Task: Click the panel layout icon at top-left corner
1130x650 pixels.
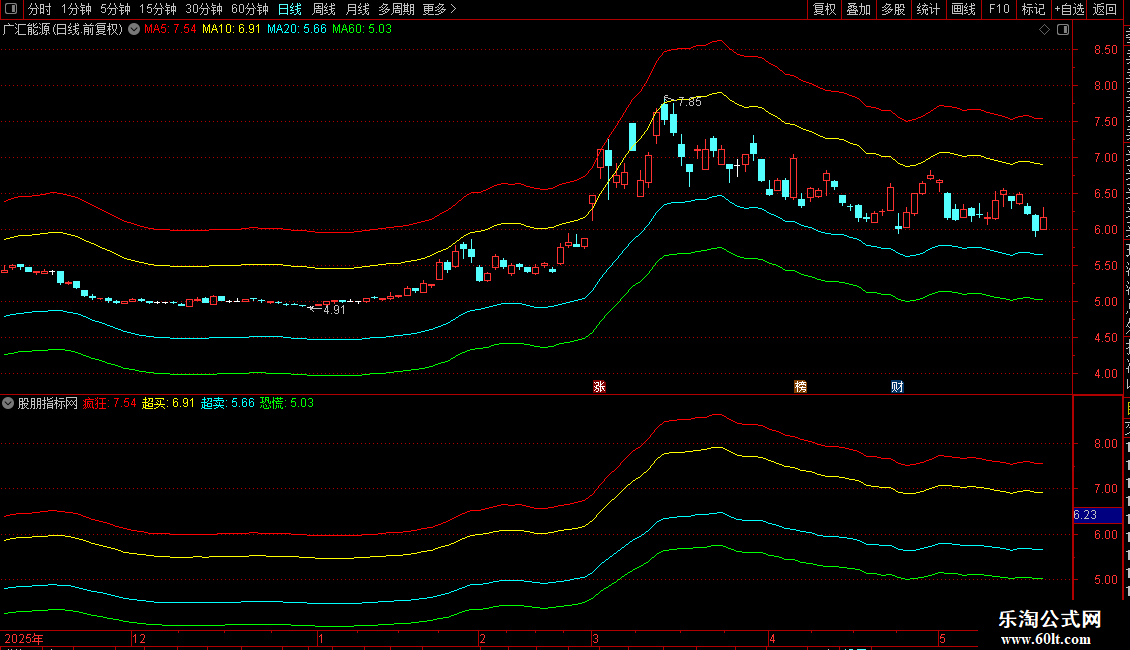Action: coord(11,9)
